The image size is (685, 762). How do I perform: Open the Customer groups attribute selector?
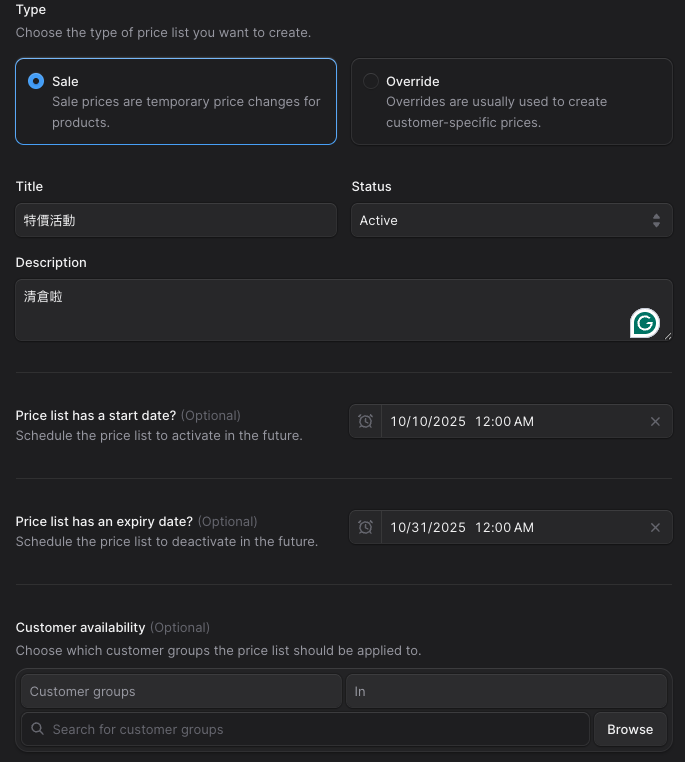tap(181, 691)
